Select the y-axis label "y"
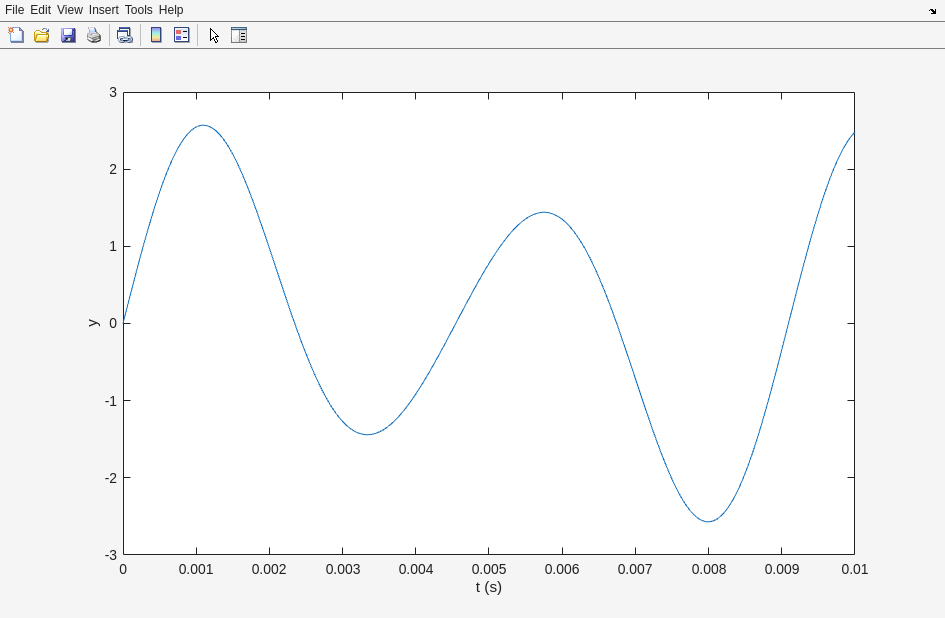Image resolution: width=945 pixels, height=618 pixels. 93,323
